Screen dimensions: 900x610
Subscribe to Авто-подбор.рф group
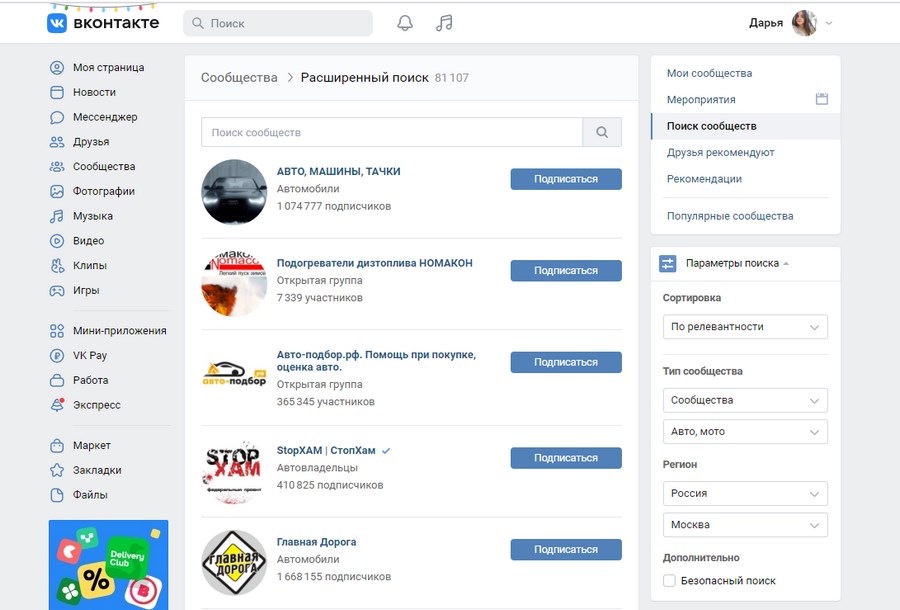[566, 362]
